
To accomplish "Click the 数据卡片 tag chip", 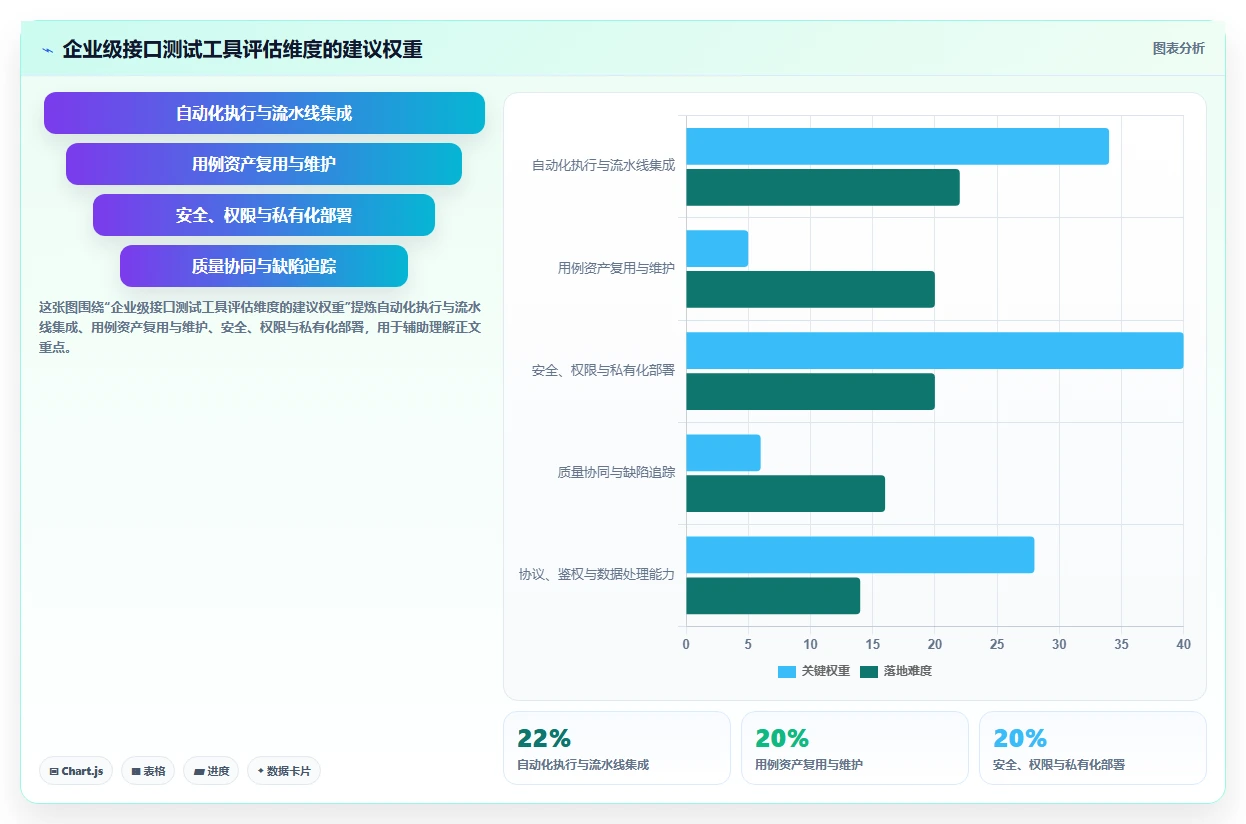I will coord(284,771).
